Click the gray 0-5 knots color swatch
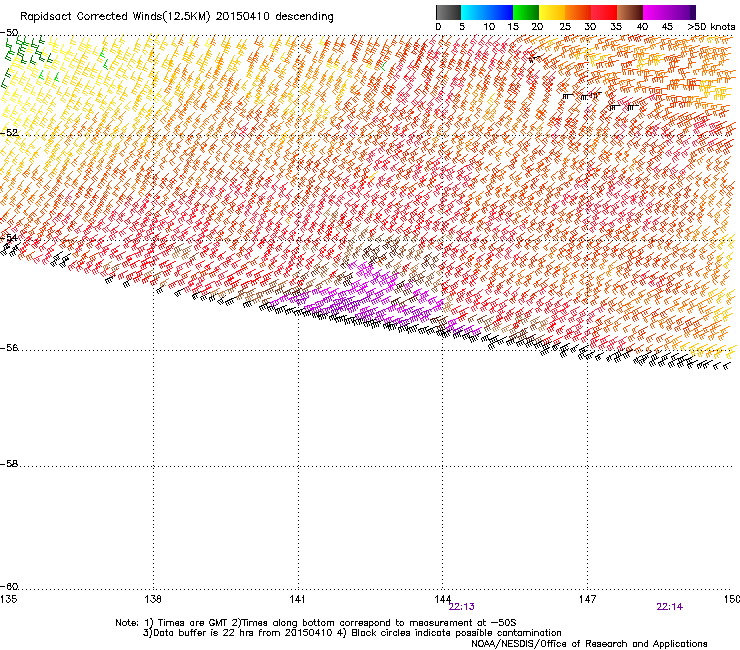The image size is (740, 650). [448, 12]
